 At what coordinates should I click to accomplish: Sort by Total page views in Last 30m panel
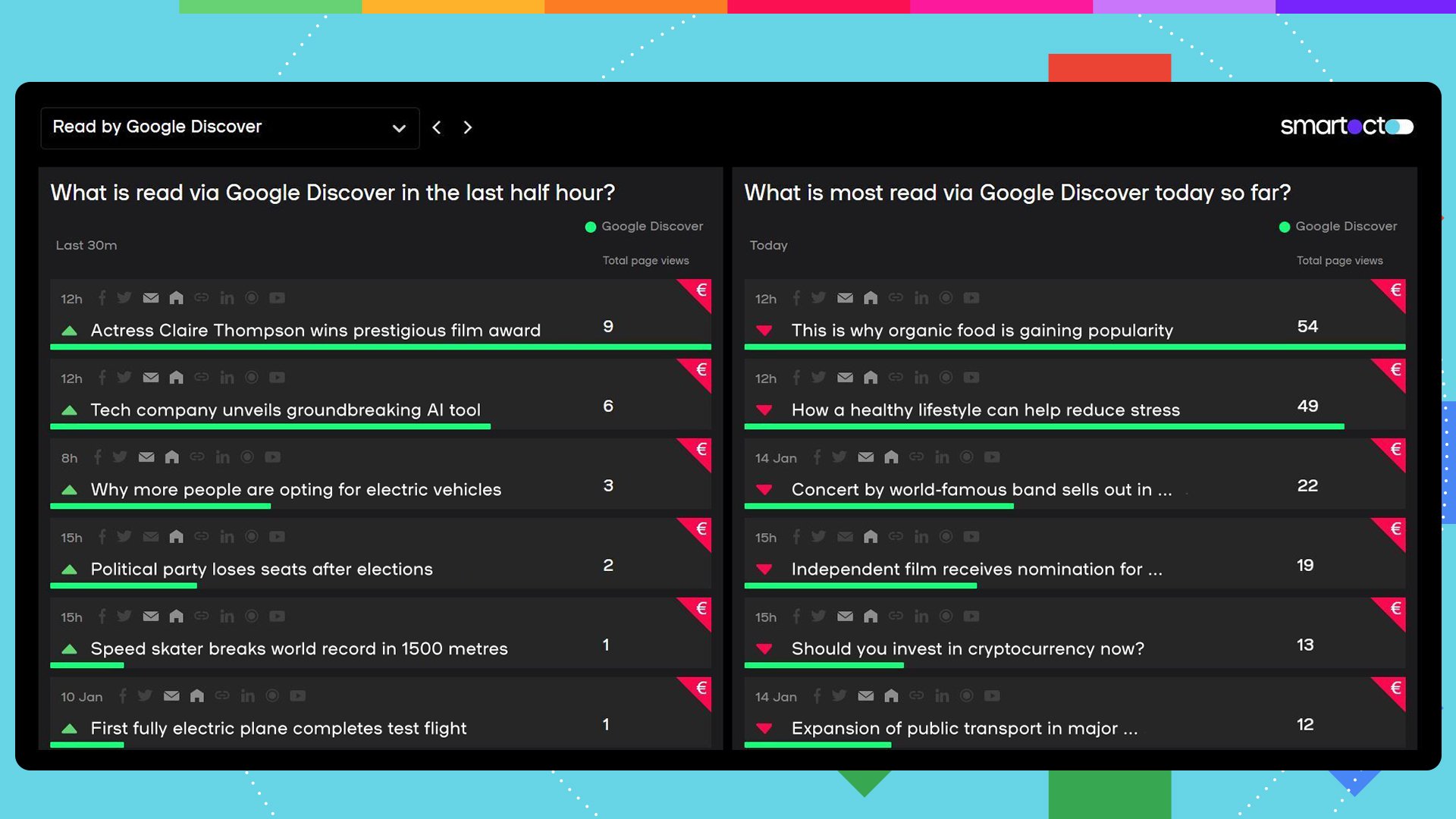click(645, 261)
